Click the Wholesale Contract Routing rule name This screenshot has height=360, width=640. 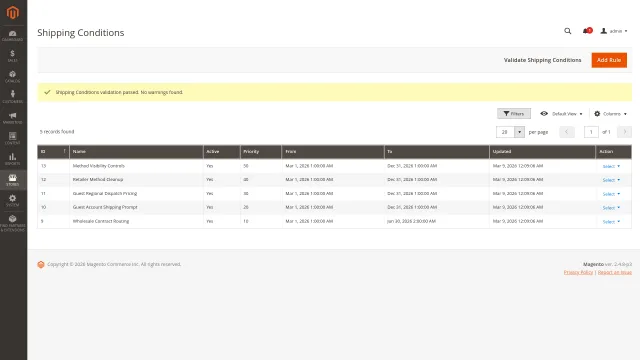tap(101, 221)
